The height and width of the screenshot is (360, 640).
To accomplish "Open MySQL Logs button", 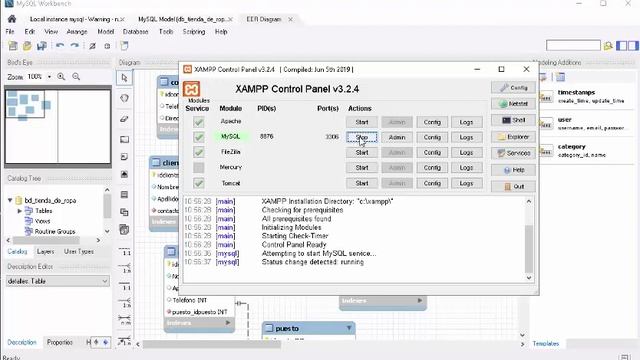I will coord(466,138).
